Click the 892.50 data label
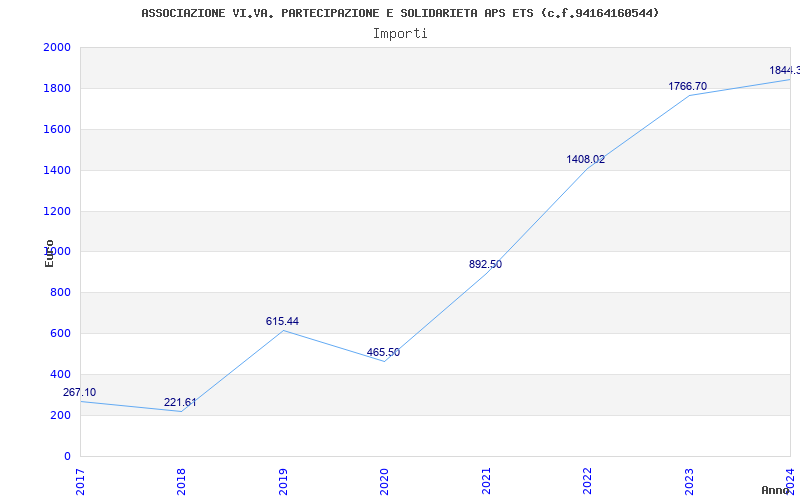The width and height of the screenshot is (800, 500). pyautogui.click(x=485, y=265)
